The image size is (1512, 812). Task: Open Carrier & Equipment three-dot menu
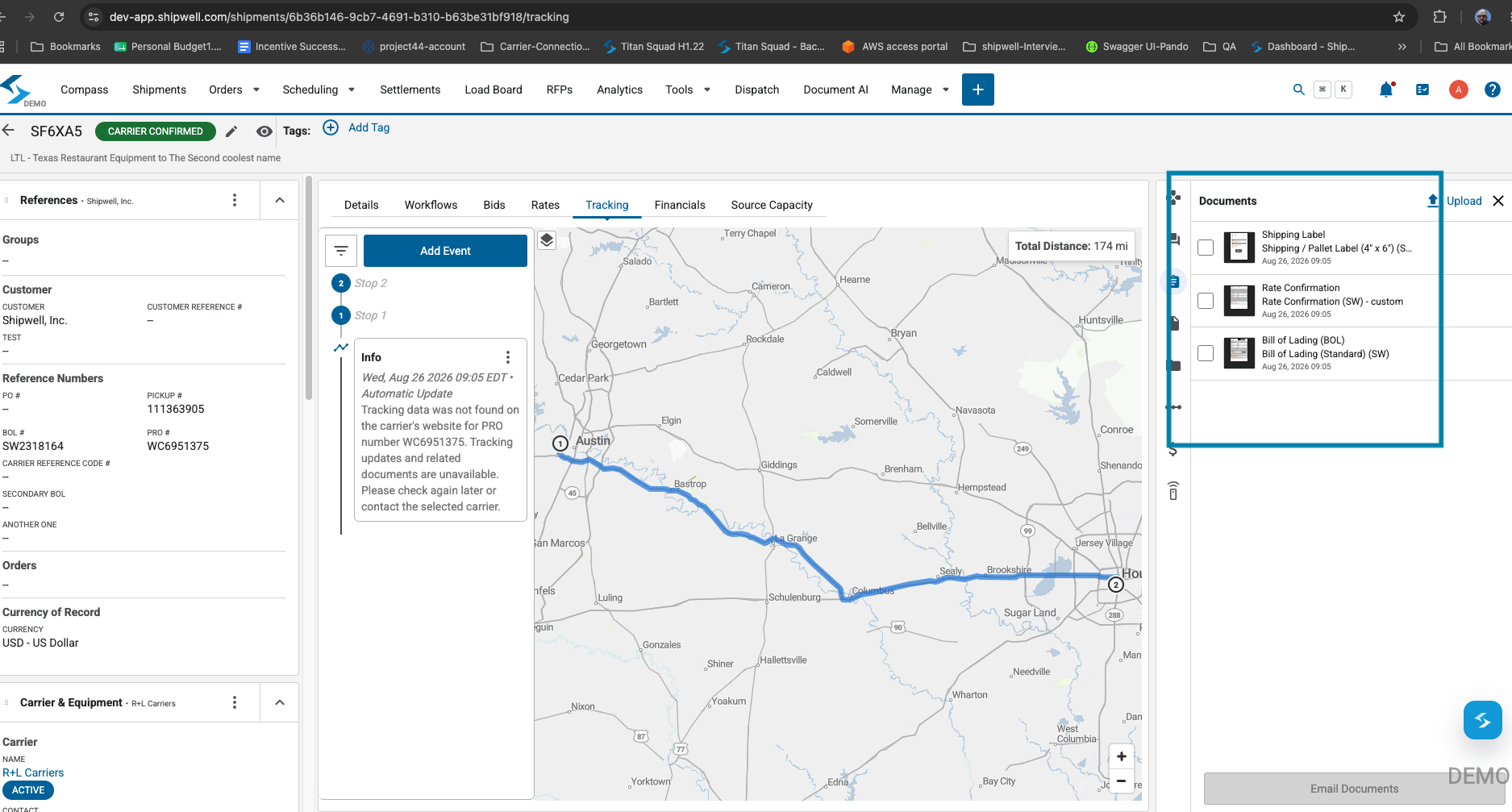[235, 702]
